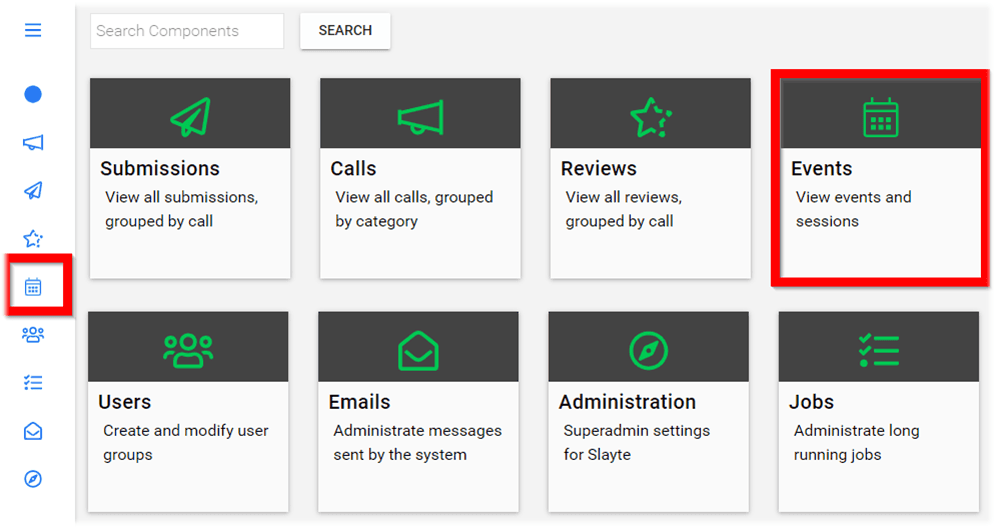Click the green compass on Administration card
The image size is (996, 528).
(x=648, y=351)
